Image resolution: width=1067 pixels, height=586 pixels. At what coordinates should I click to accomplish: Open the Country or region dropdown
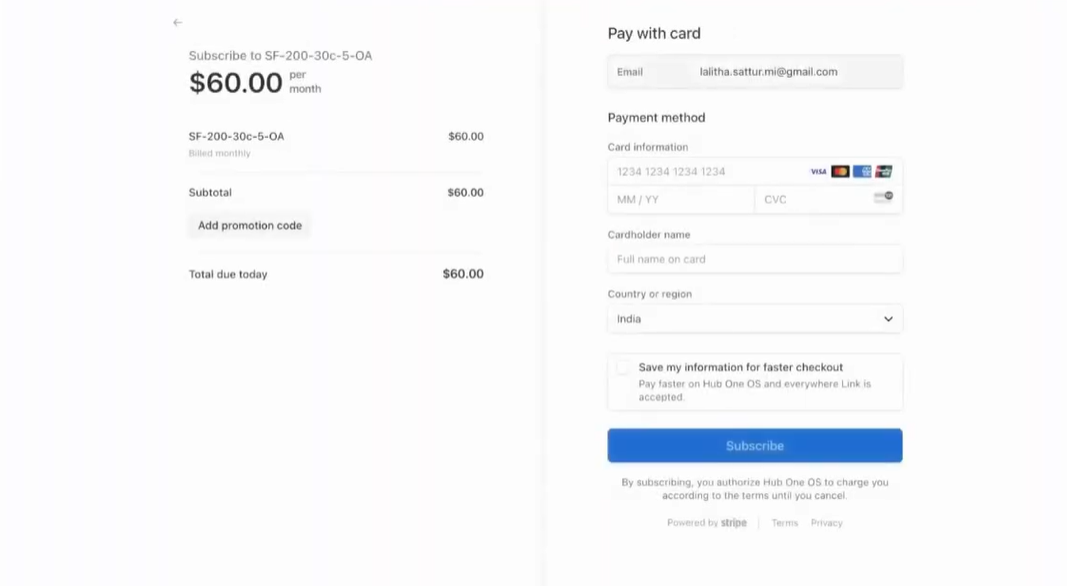click(x=754, y=319)
